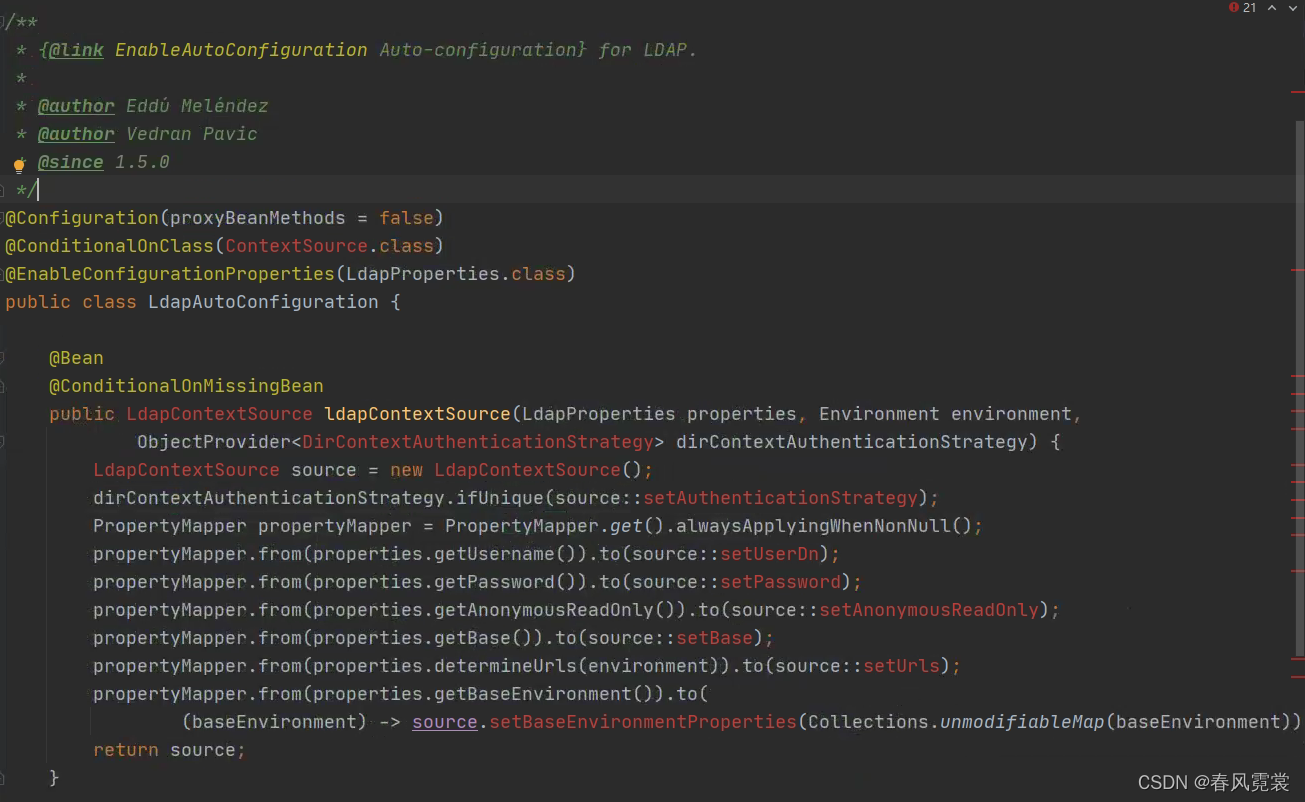Click the author name Vedran Pavic
Screen dimensions: 1305x802
coord(192,134)
